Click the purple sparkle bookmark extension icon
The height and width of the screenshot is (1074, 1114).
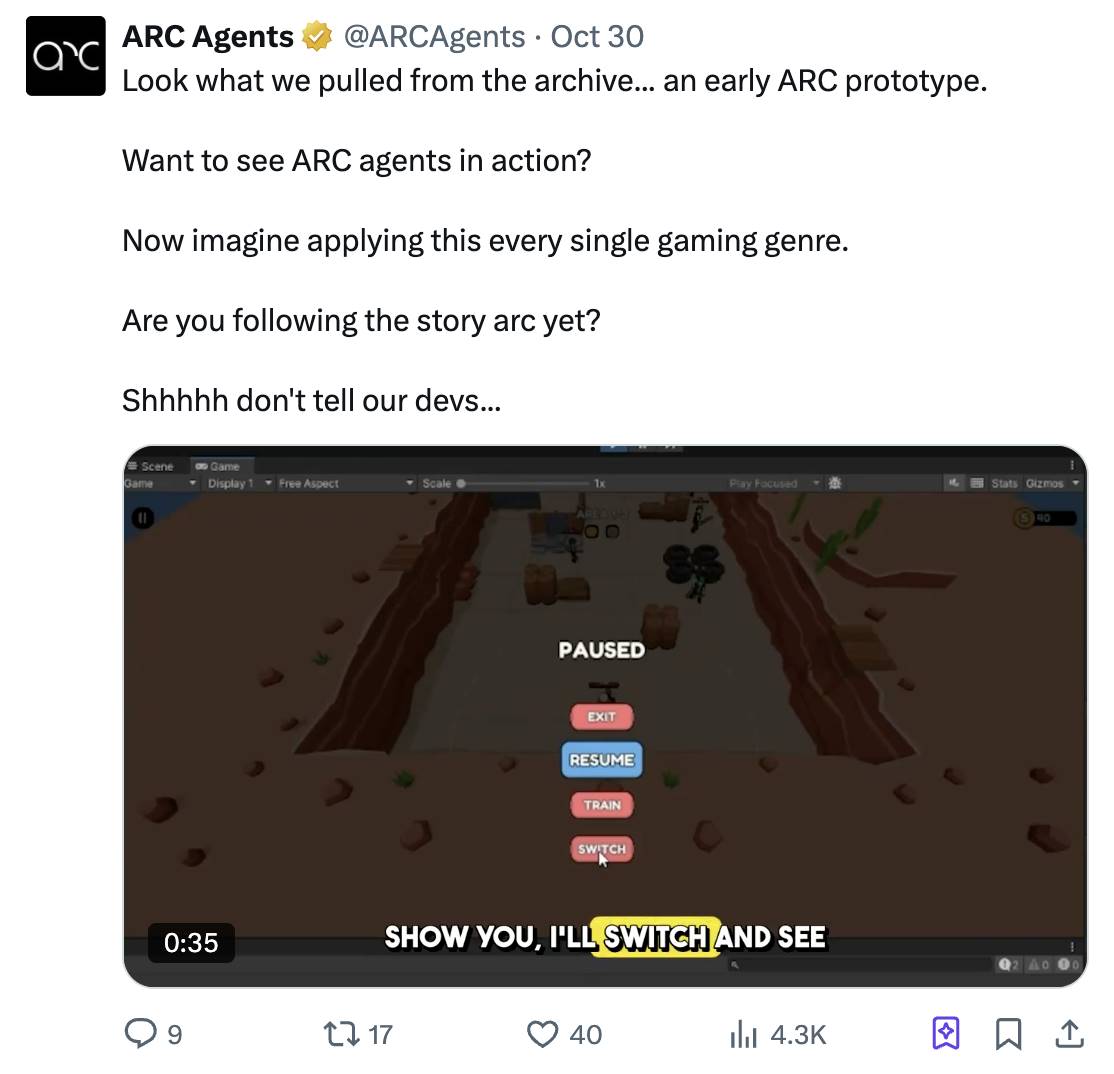[946, 1034]
